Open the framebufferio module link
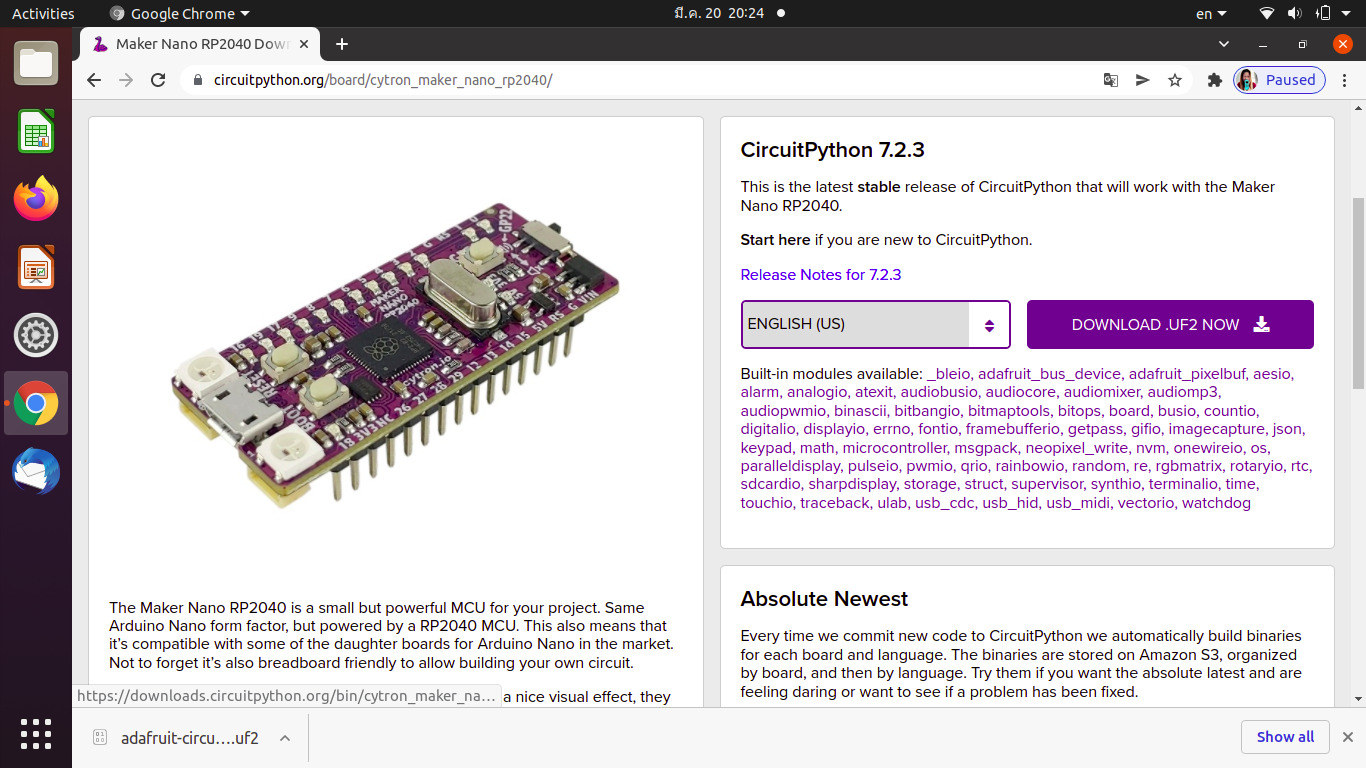 tap(1013, 428)
